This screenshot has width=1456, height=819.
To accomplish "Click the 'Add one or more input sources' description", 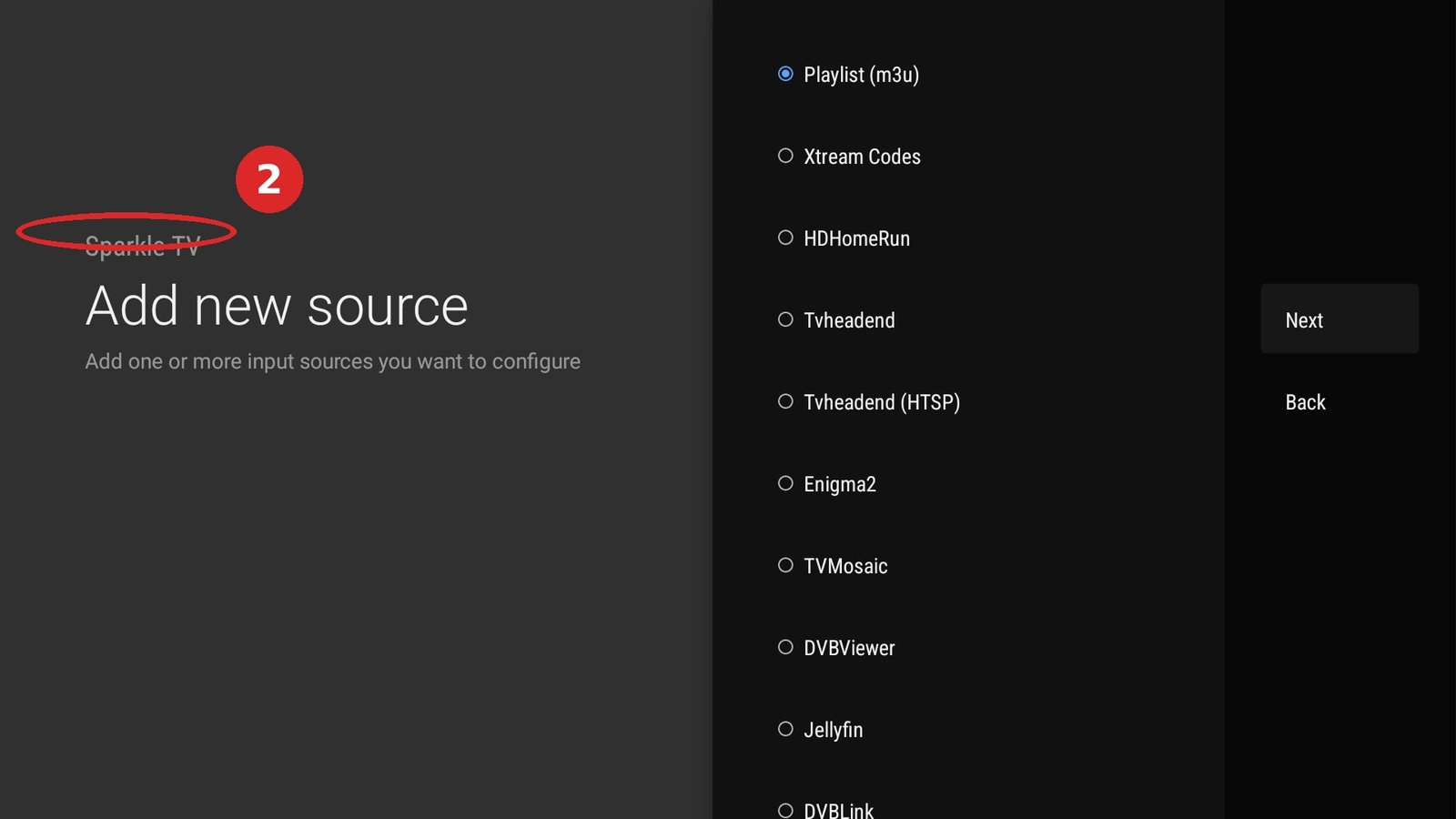I will 332,362.
